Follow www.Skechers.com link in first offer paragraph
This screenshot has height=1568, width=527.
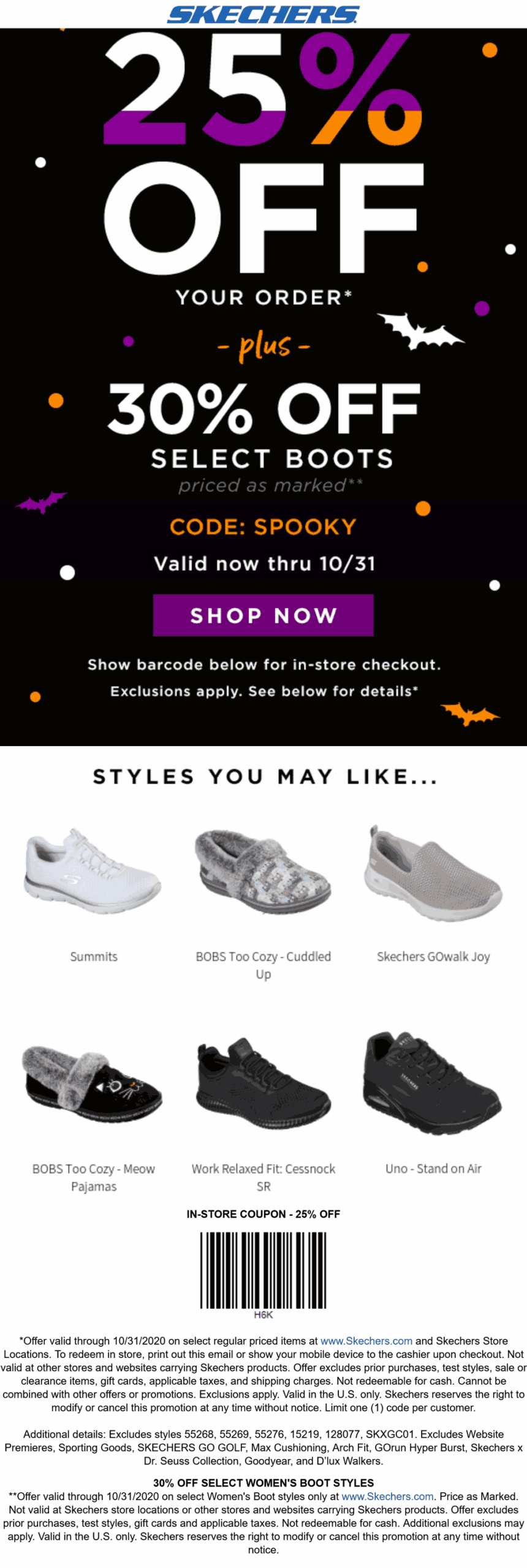click(366, 1341)
